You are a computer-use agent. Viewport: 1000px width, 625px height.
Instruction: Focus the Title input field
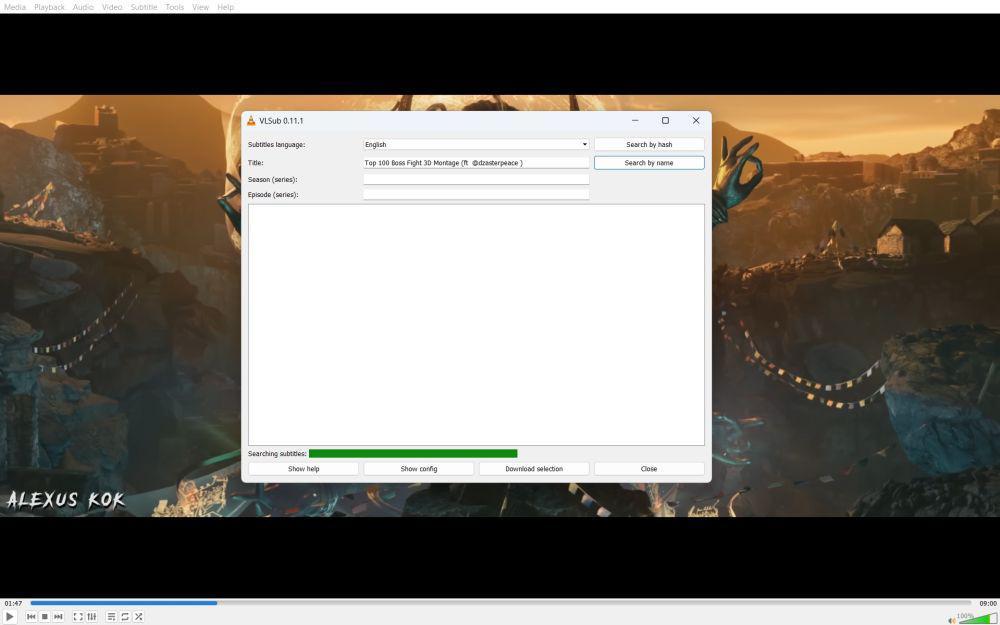coord(476,163)
